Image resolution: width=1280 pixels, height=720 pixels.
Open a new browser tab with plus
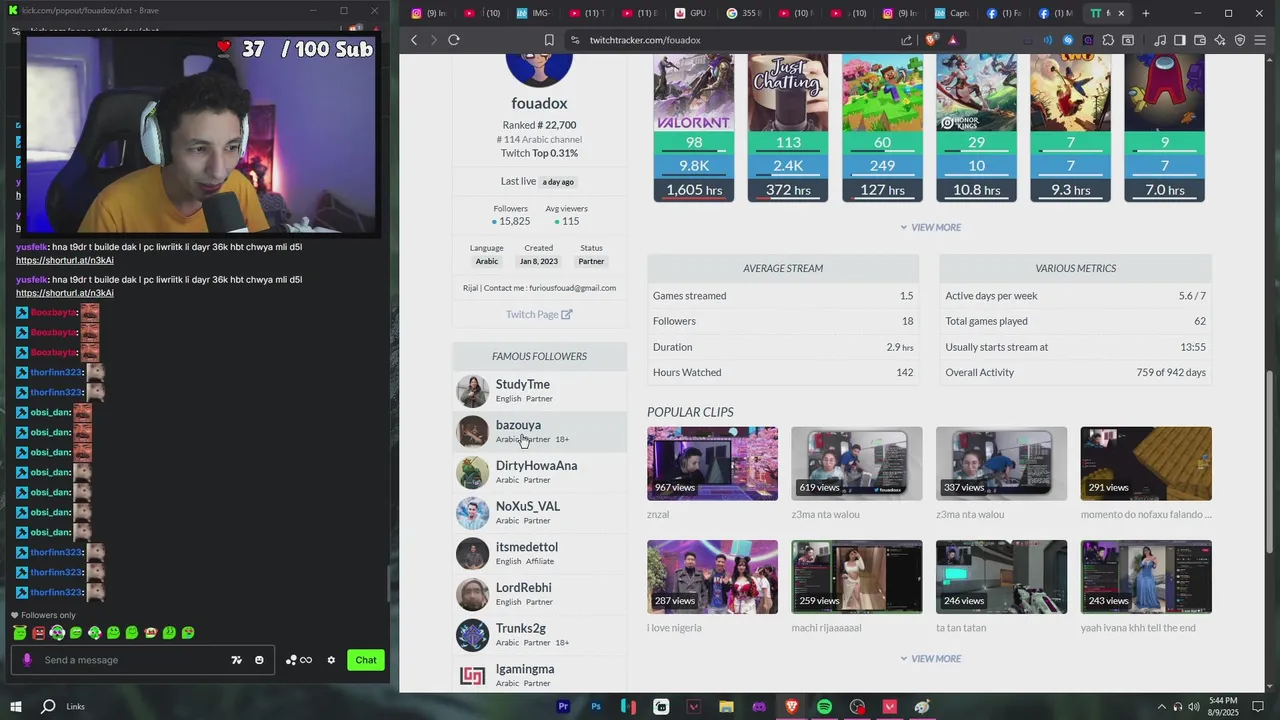[x=1146, y=13]
